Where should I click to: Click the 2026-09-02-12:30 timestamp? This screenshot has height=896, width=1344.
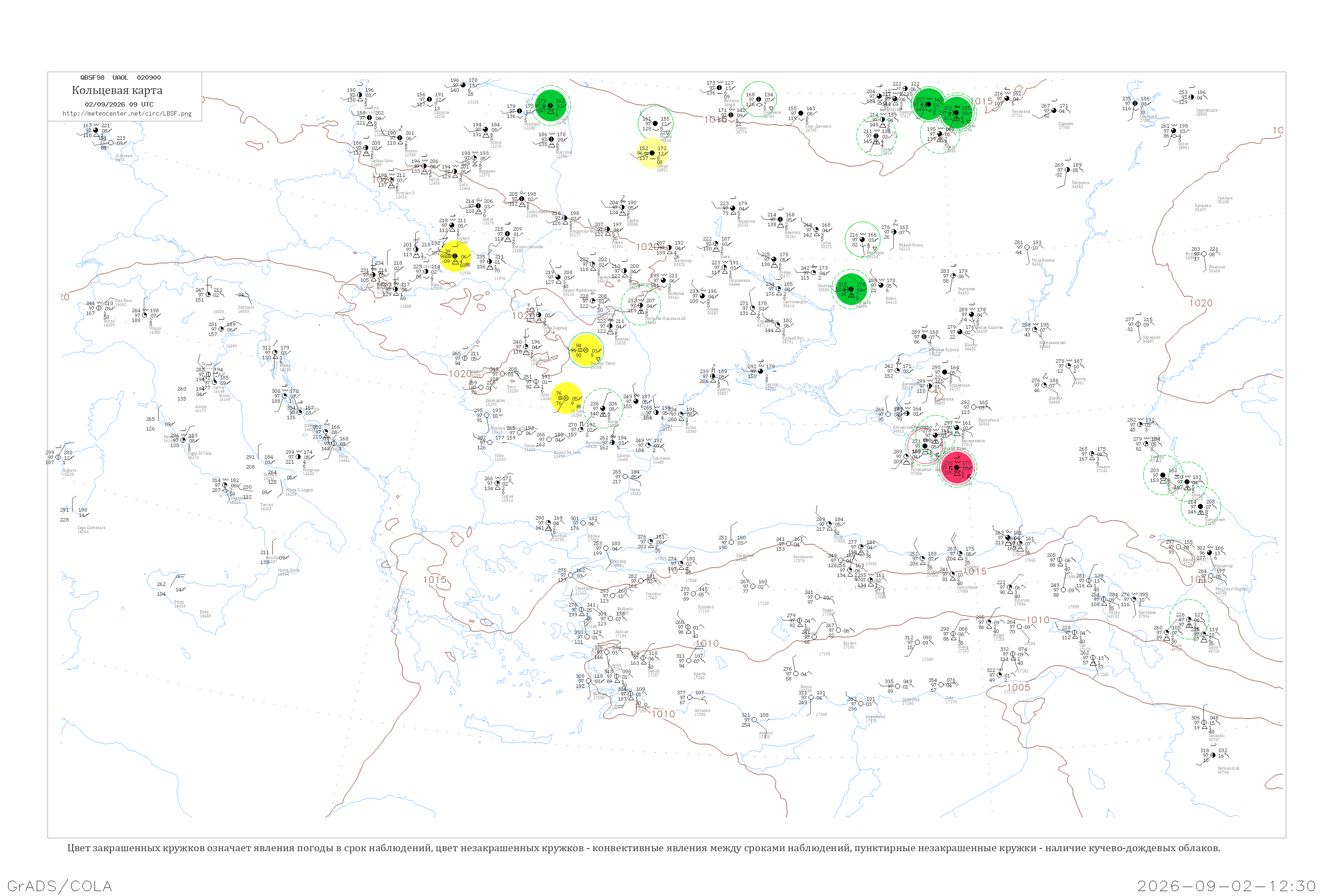click(1226, 886)
